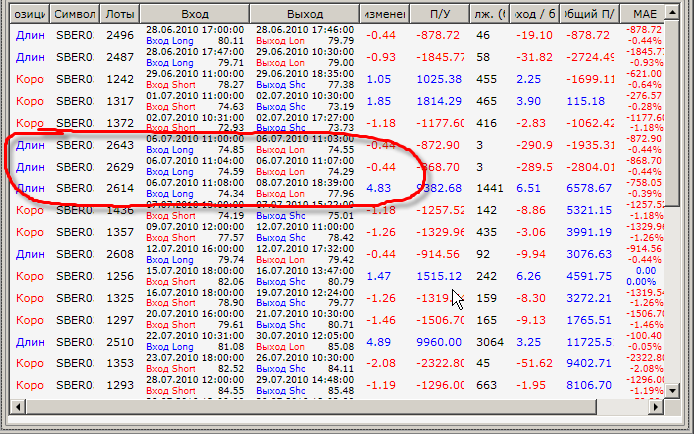Click cumulative profit 8106.70
This screenshot has height=434, width=694.
point(589,385)
